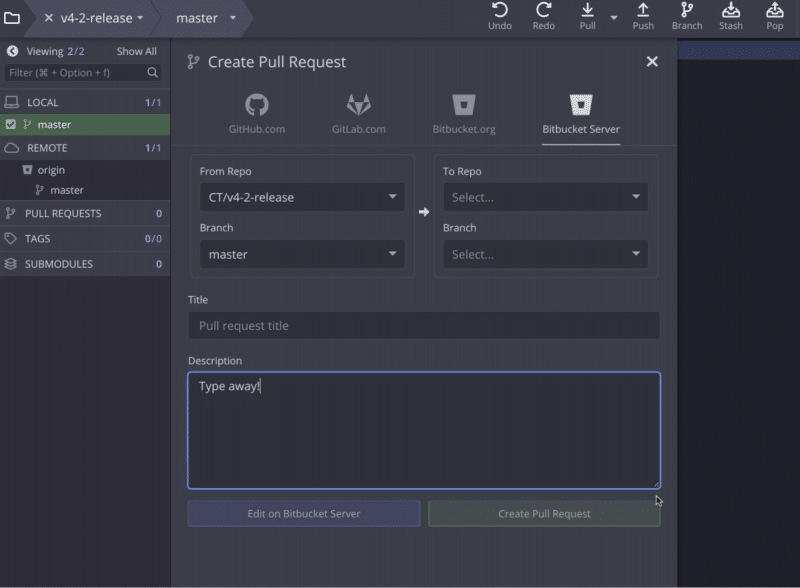Click the cloud icon beside REMOTE
The width and height of the screenshot is (800, 588).
point(11,148)
